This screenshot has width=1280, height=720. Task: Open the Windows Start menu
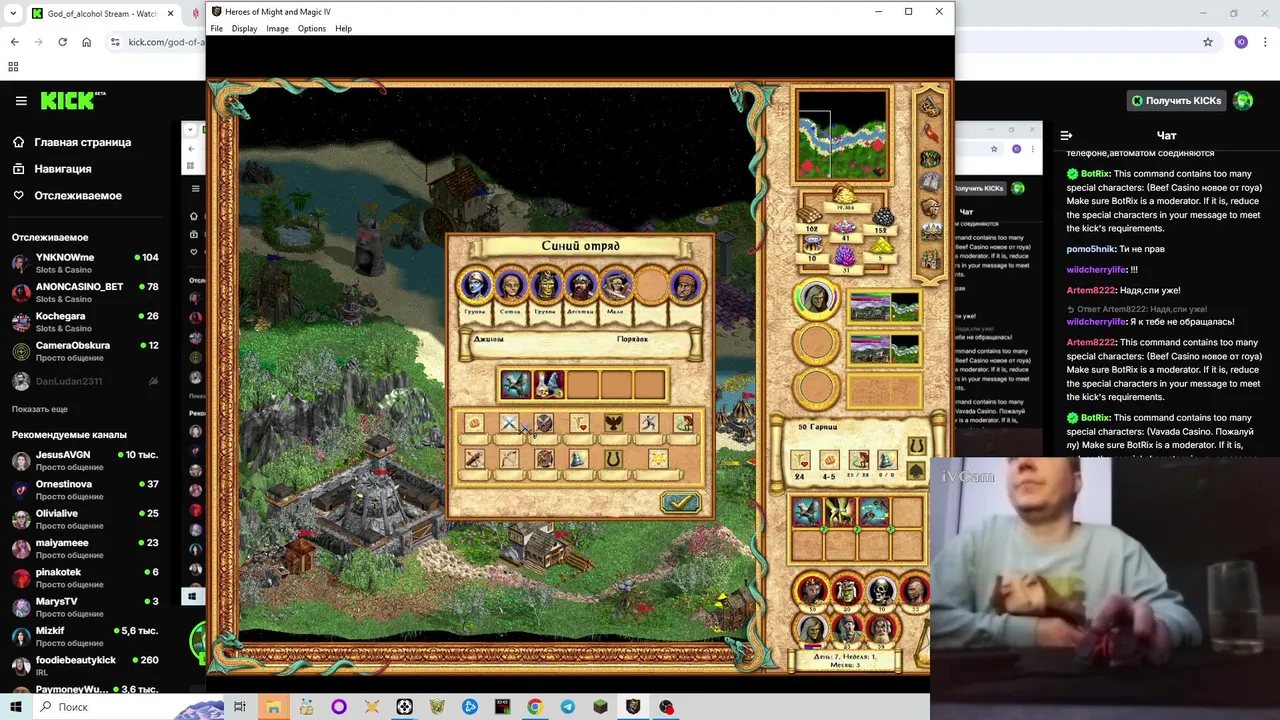(16, 707)
